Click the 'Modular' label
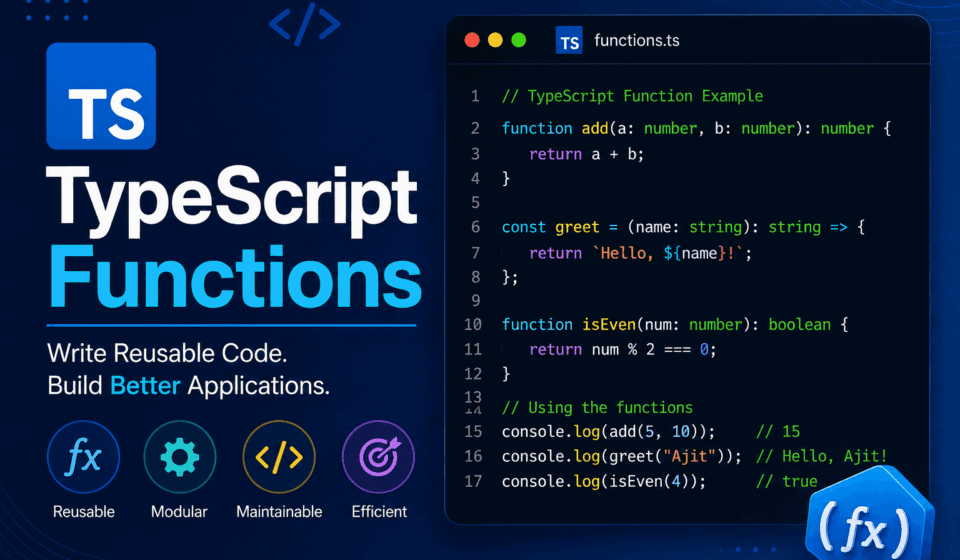The height and width of the screenshot is (560, 960). [179, 512]
